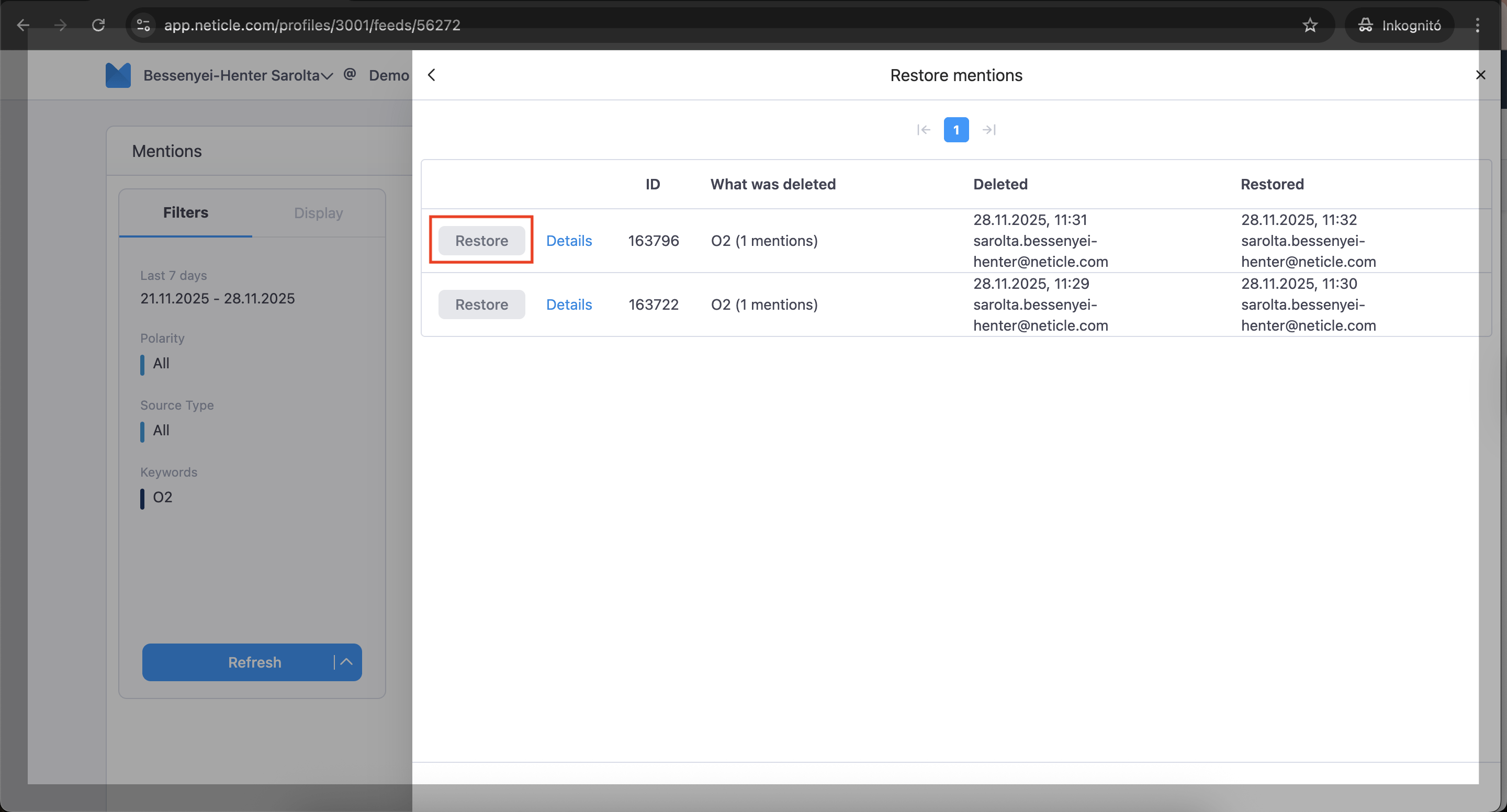
Task: Reload the page with browser refresh icon
Action: pos(98,25)
